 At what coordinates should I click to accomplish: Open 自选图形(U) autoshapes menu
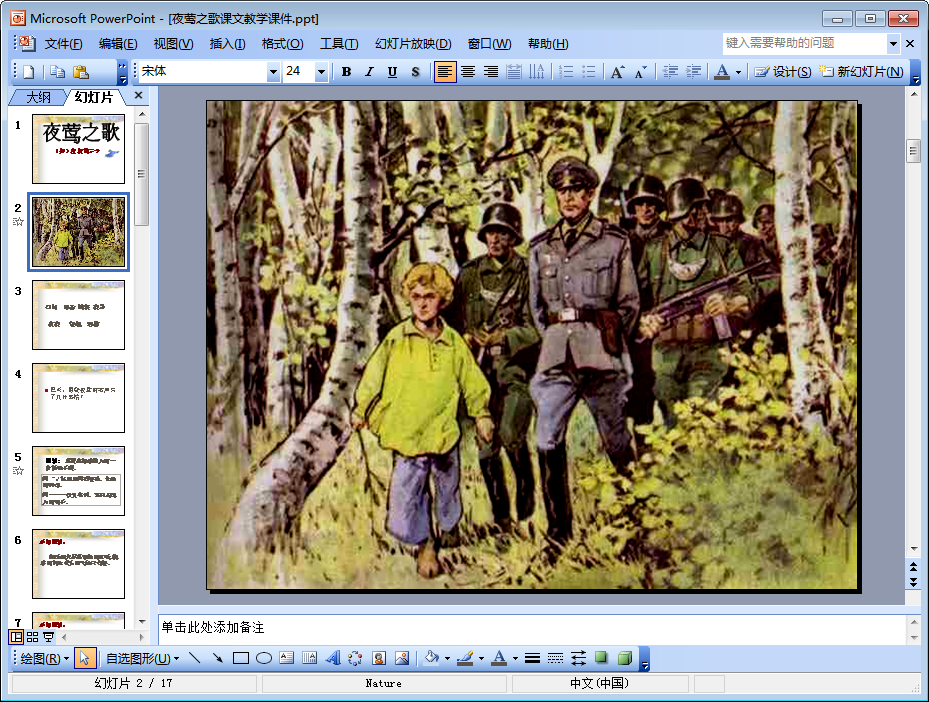(142, 659)
